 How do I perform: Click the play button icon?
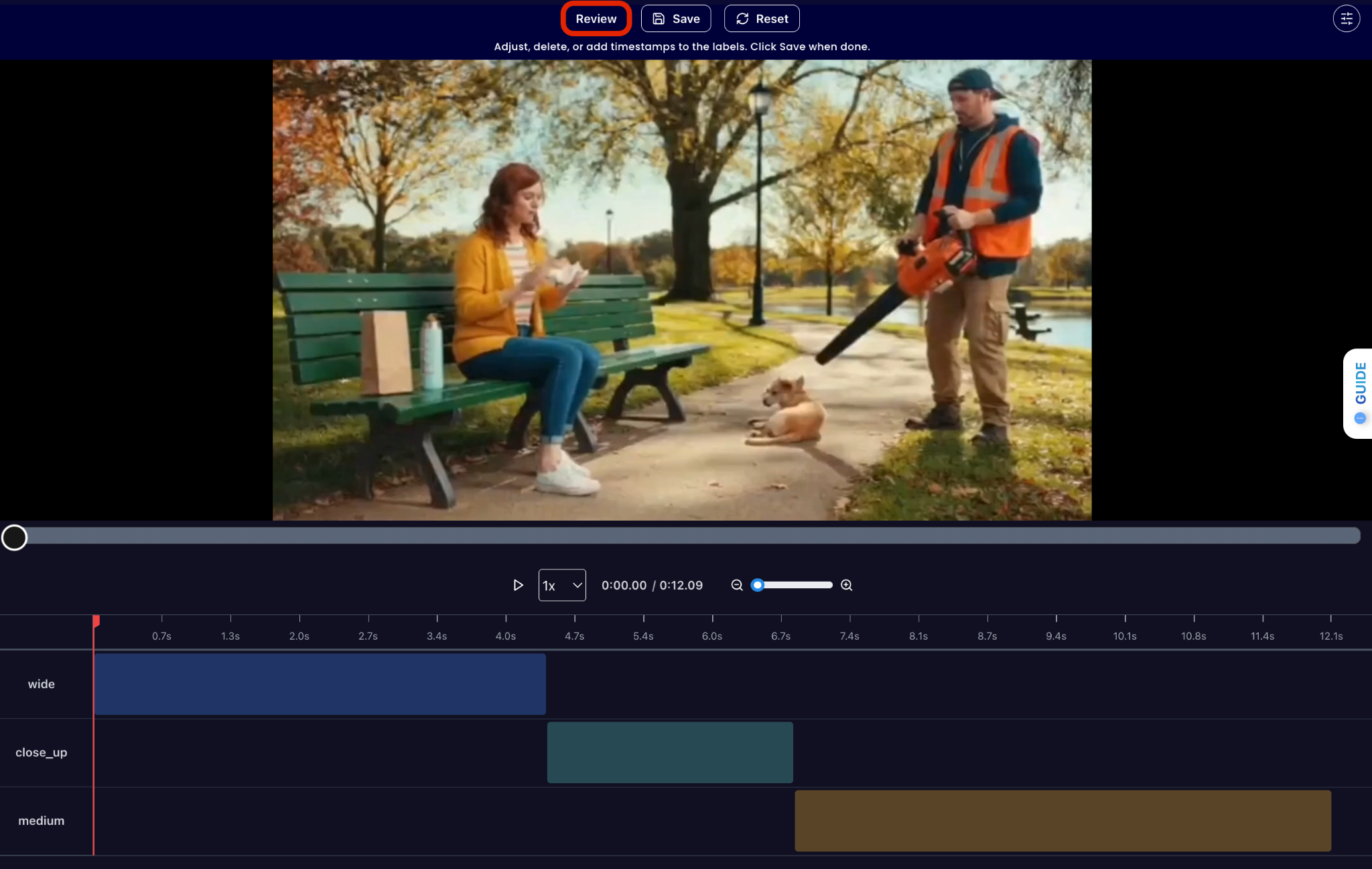click(518, 585)
